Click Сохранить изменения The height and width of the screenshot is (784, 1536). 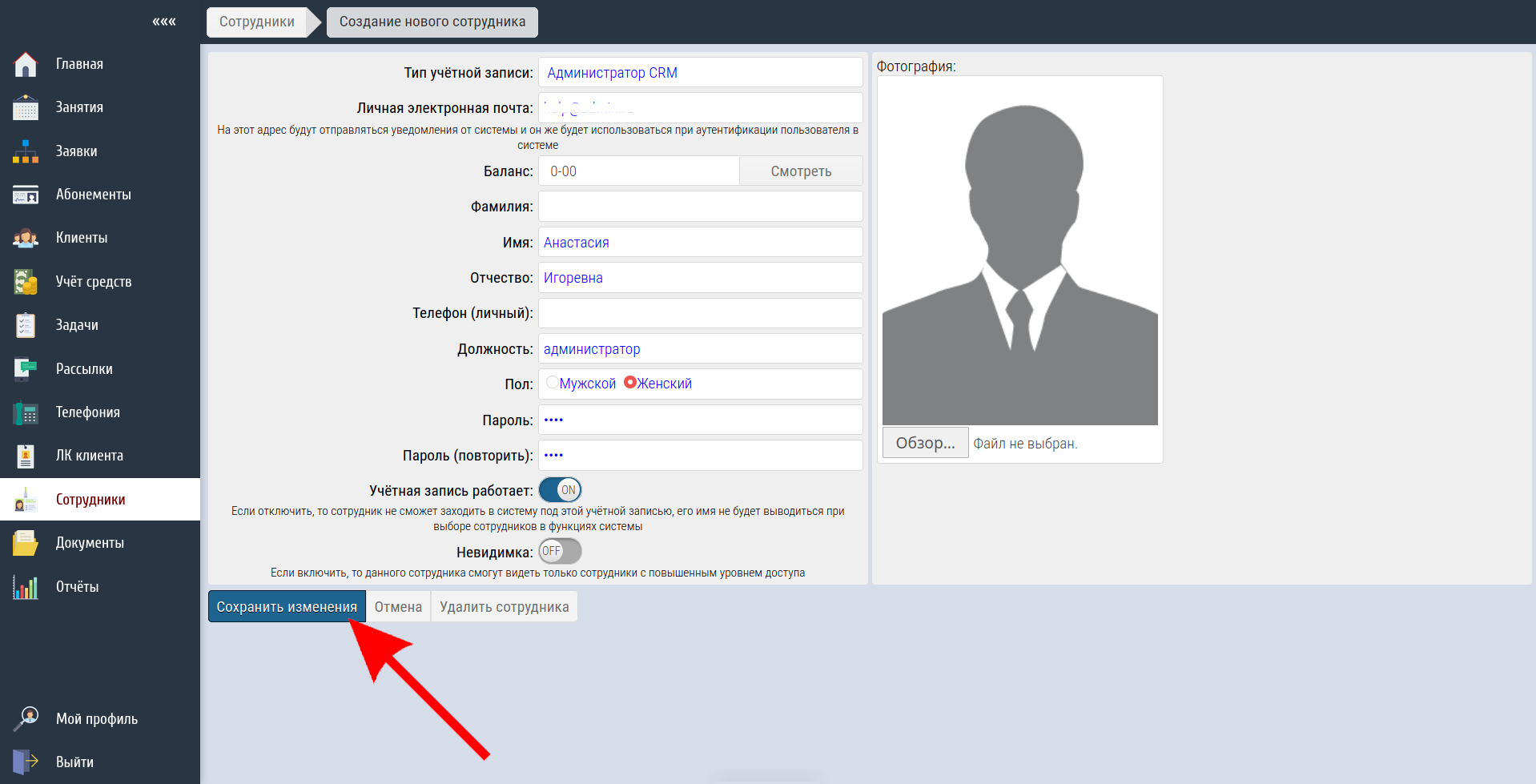pos(287,606)
